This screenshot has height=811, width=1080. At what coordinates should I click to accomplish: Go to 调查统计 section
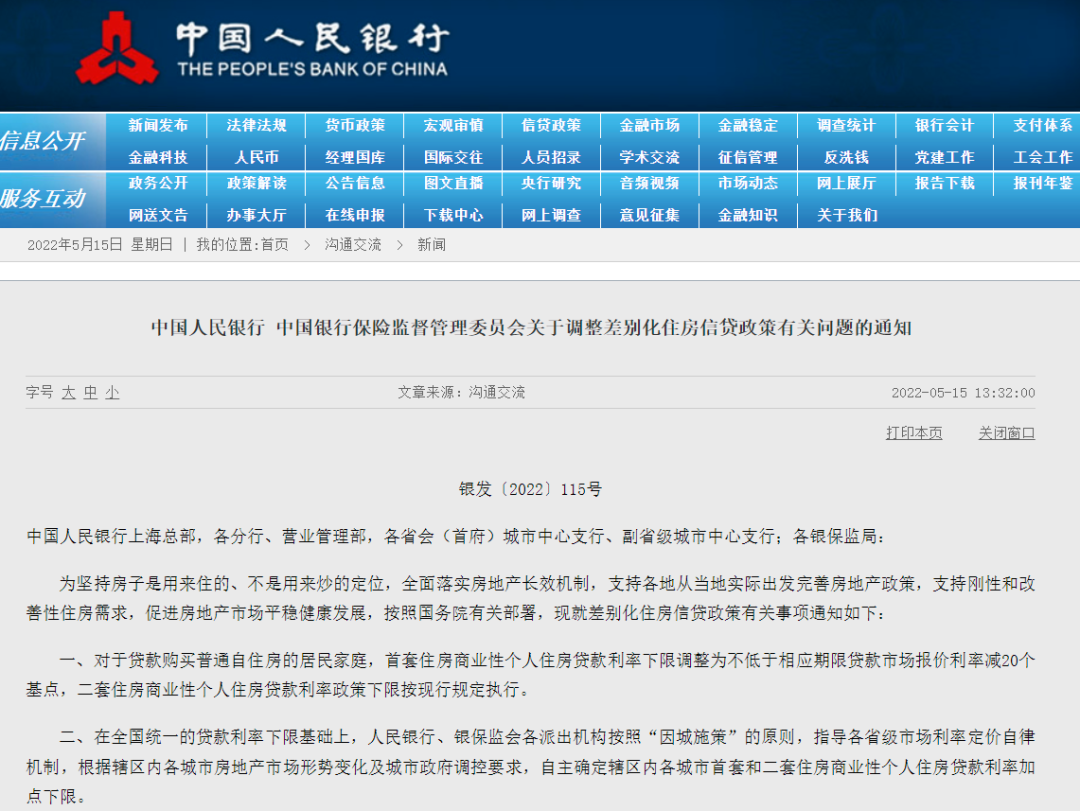coord(846,125)
